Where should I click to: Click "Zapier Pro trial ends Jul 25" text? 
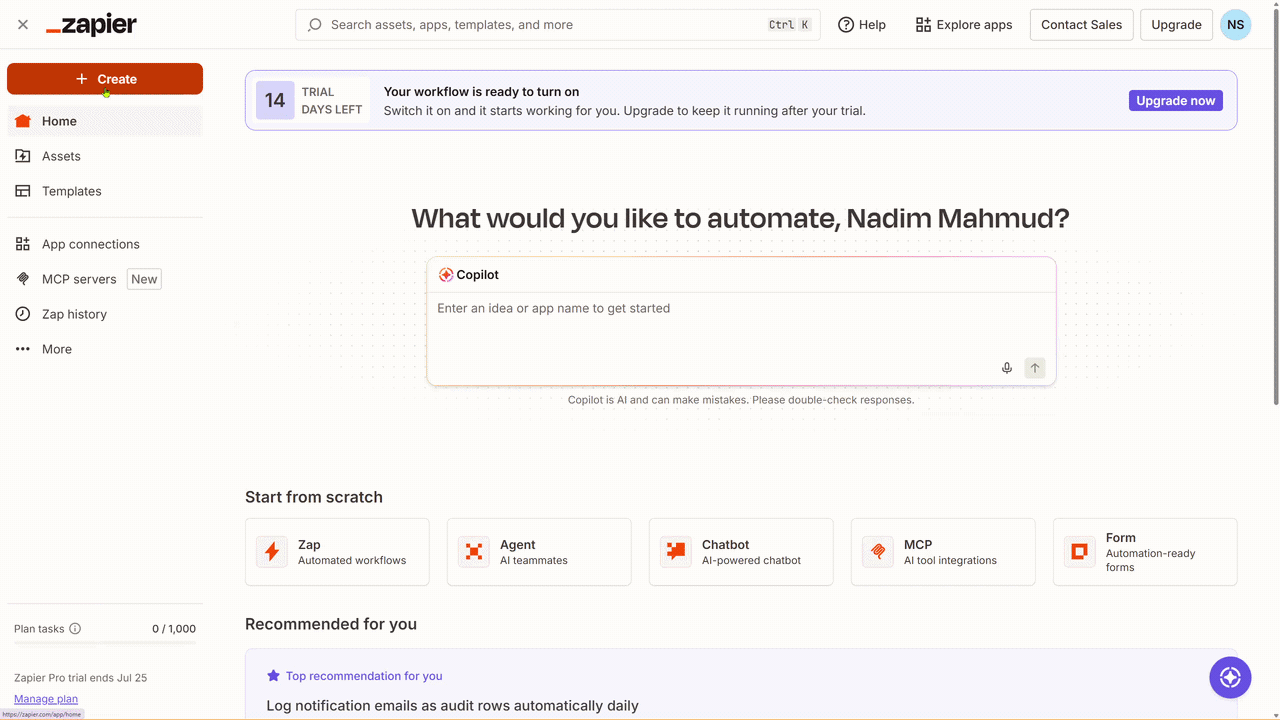tap(80, 678)
